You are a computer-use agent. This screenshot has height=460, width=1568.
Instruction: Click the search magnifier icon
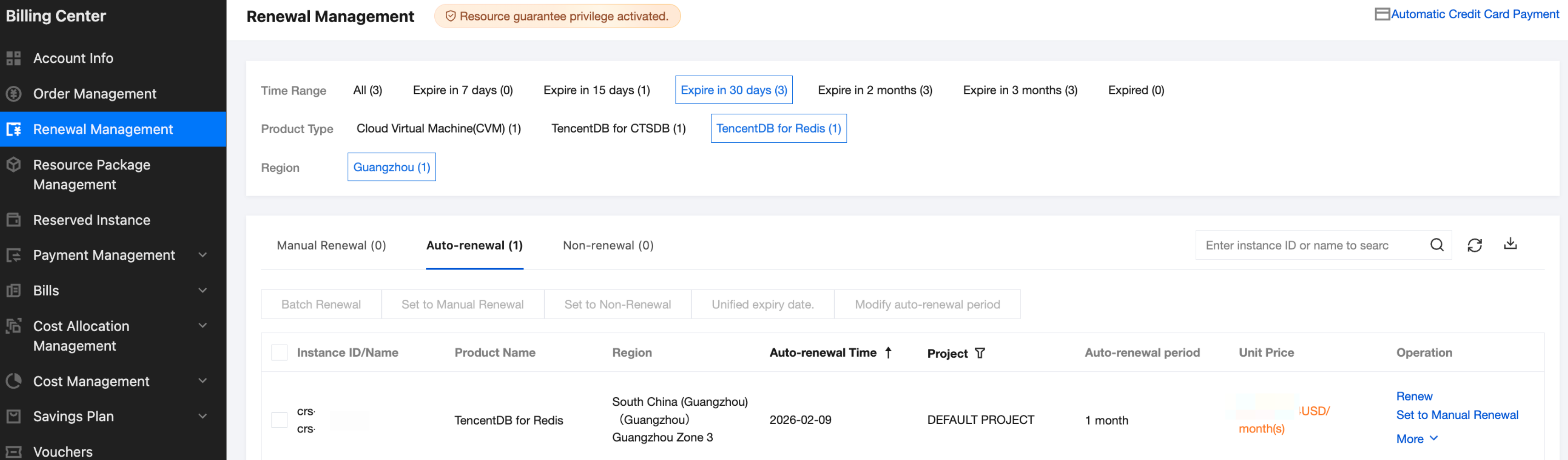(x=1437, y=245)
